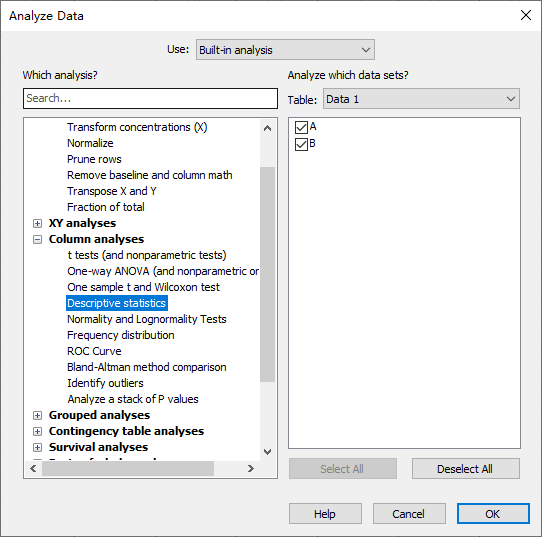The height and width of the screenshot is (537, 542).
Task: Click the Deselect All button
Action: point(465,469)
